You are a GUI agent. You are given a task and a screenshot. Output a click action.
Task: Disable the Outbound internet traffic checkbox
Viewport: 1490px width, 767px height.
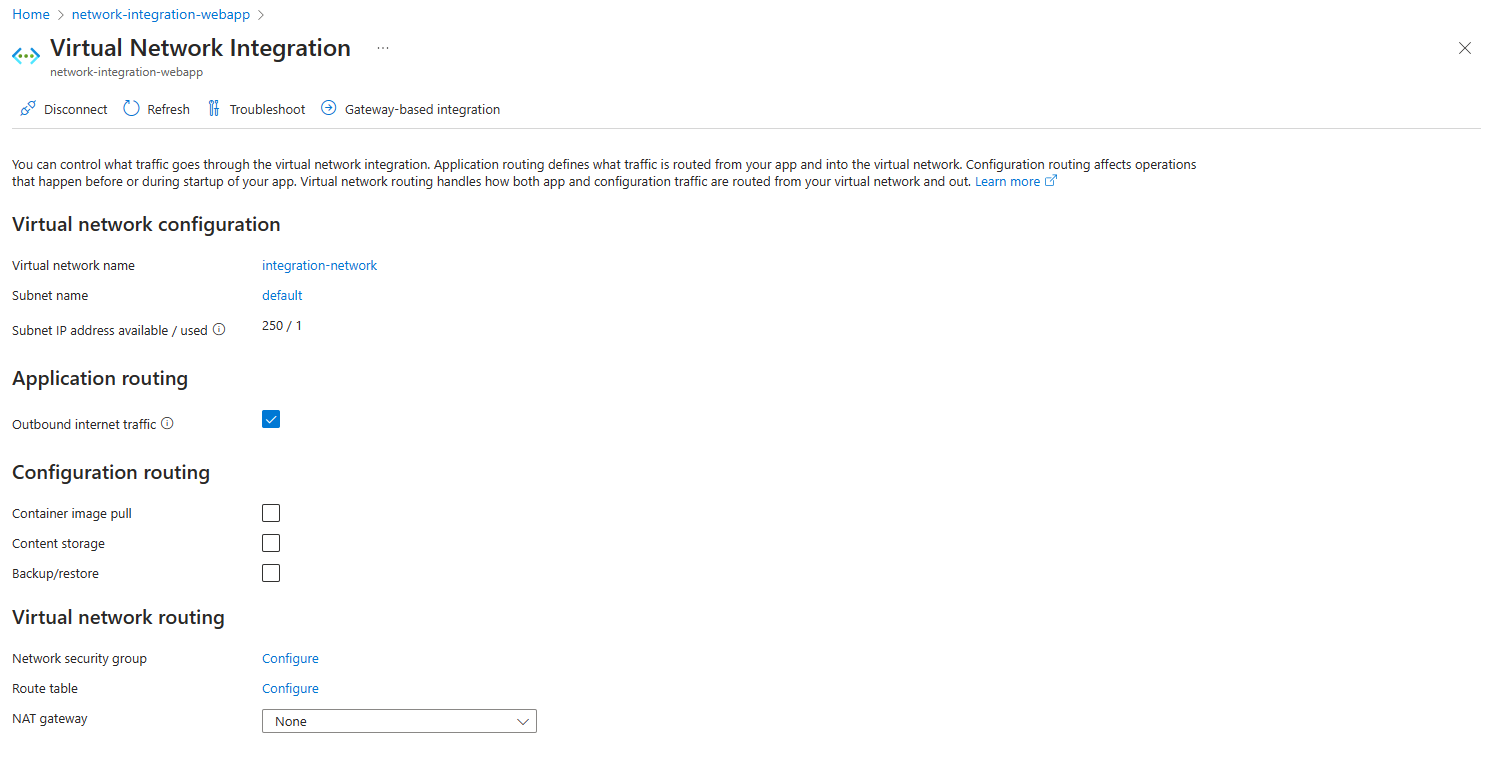pyautogui.click(x=270, y=419)
